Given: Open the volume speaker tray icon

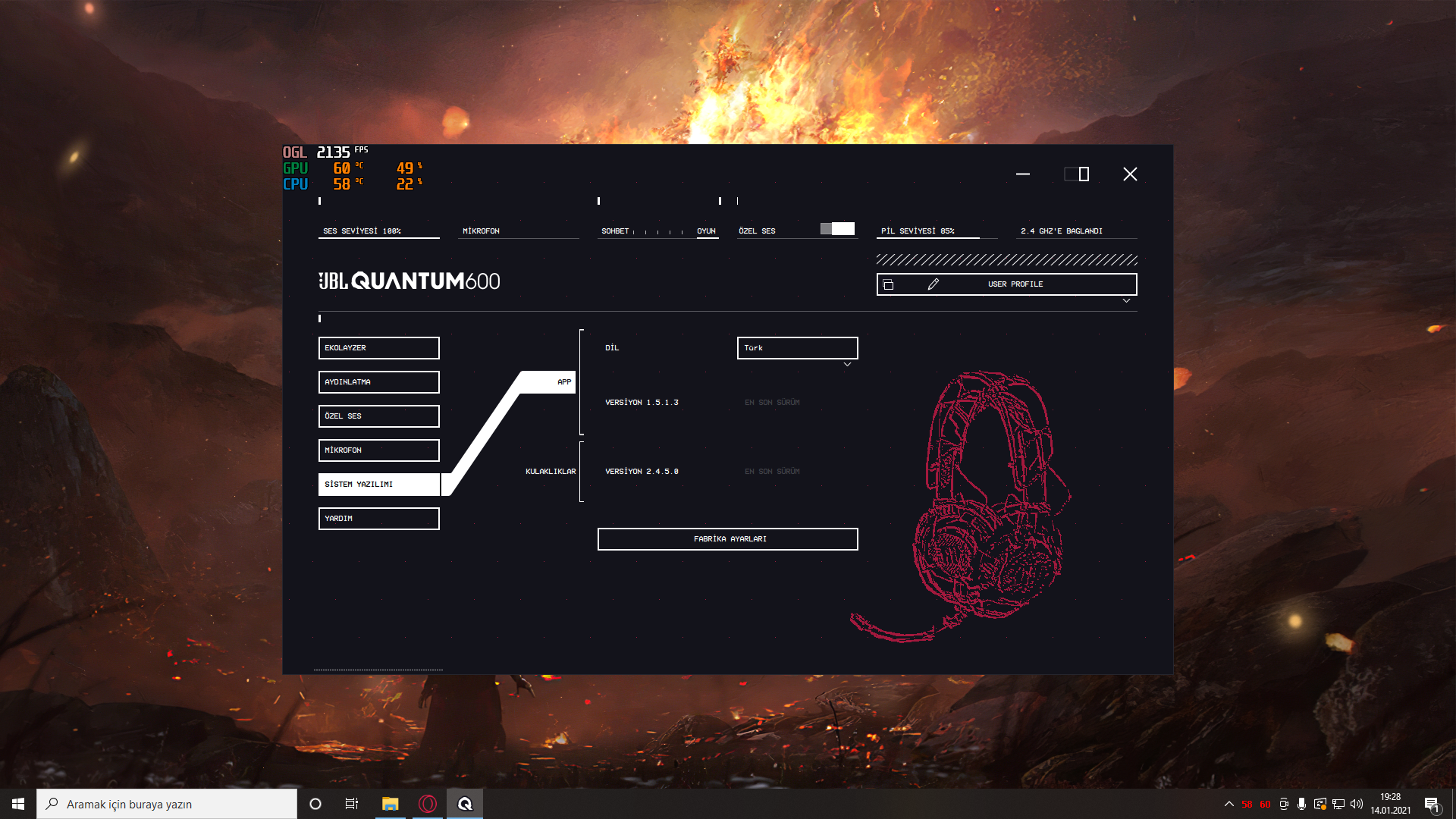Looking at the screenshot, I should pyautogui.click(x=1357, y=805).
